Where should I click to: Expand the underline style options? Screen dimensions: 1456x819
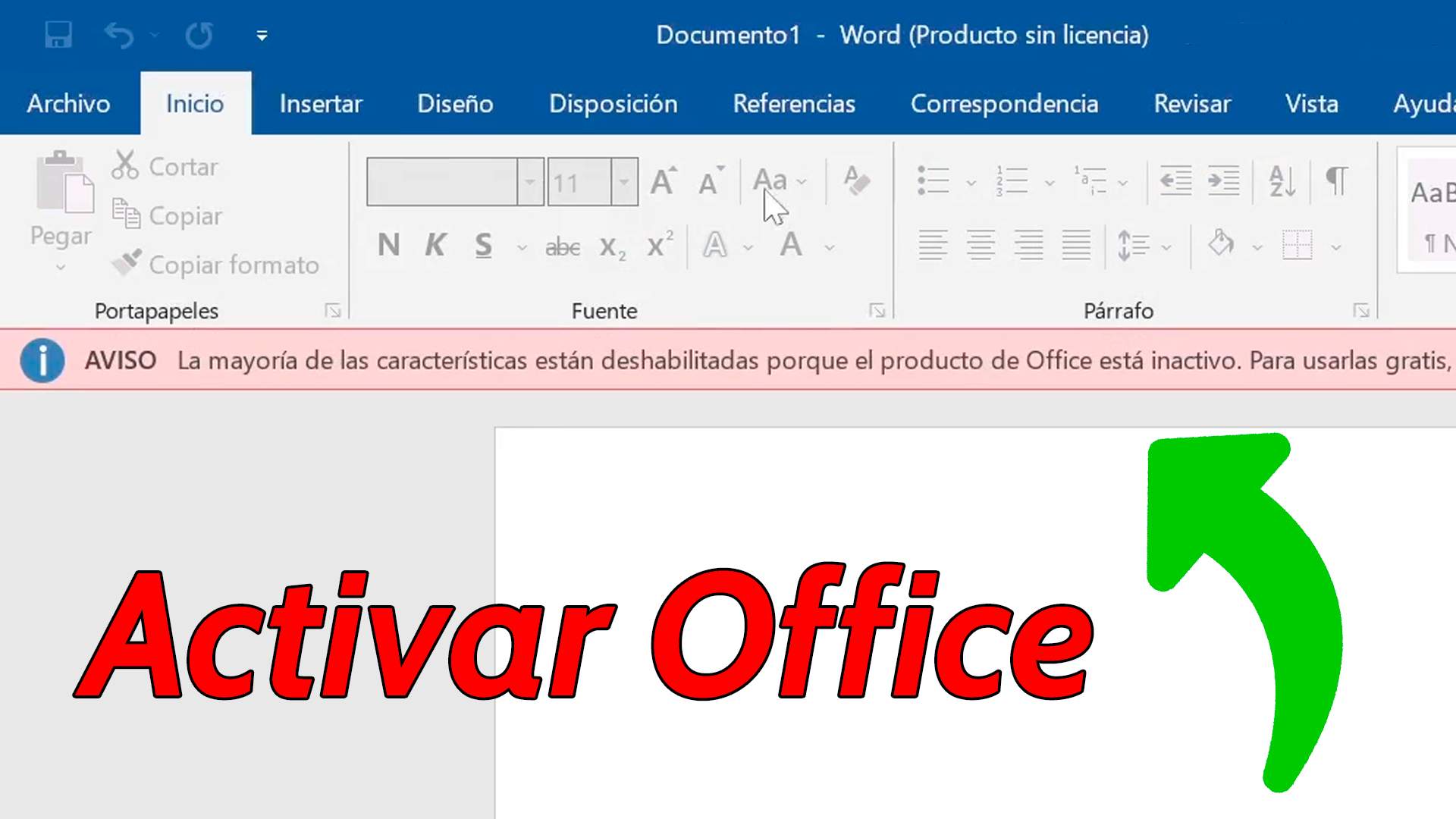pos(521,247)
